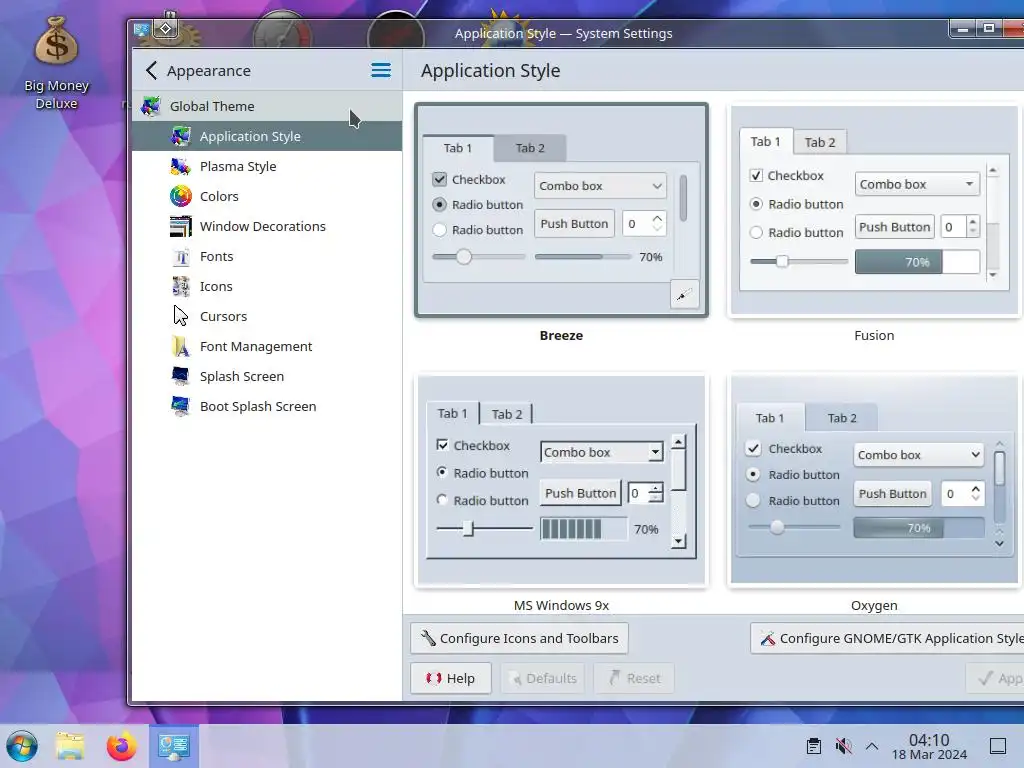The image size is (1024, 768).
Task: Click Configure Icons and Toolbars button
Action: tap(519, 638)
